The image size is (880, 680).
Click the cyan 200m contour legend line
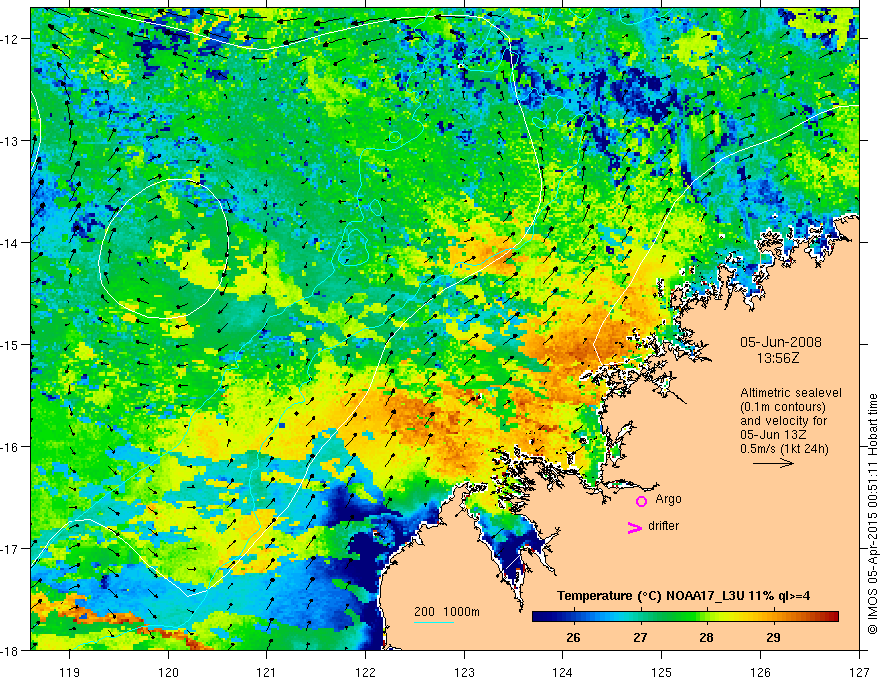(433, 622)
